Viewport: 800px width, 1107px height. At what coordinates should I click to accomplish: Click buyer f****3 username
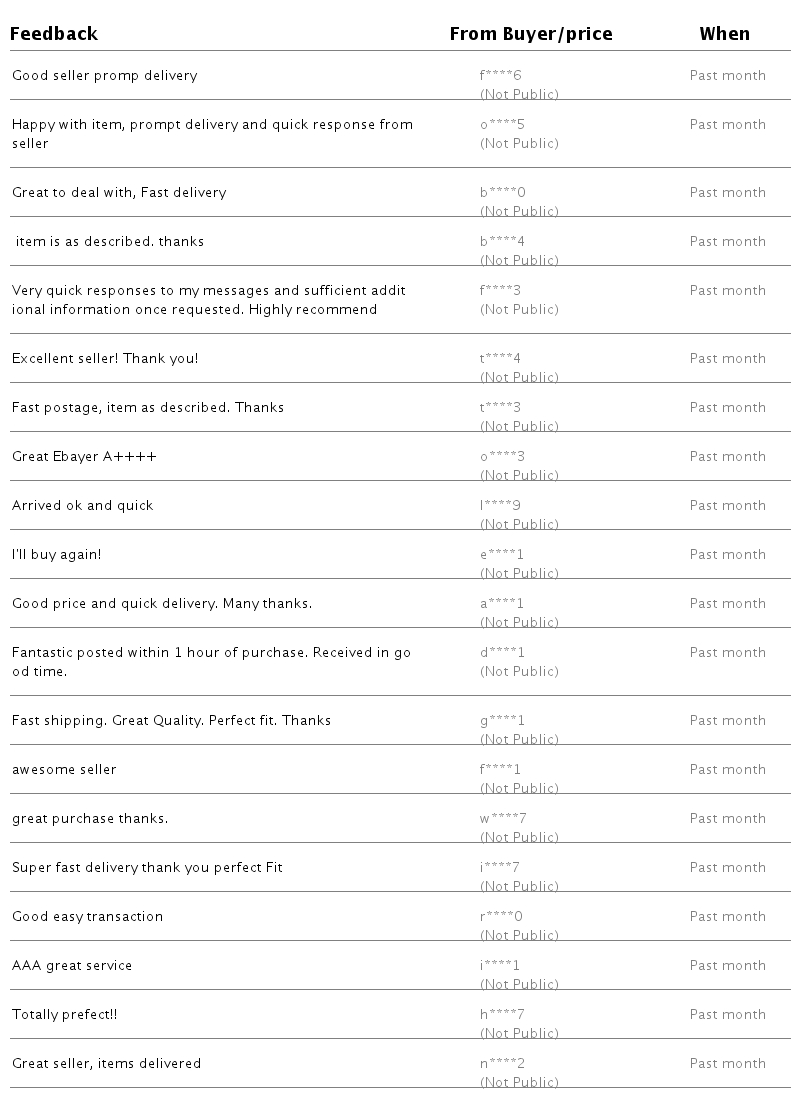(501, 291)
